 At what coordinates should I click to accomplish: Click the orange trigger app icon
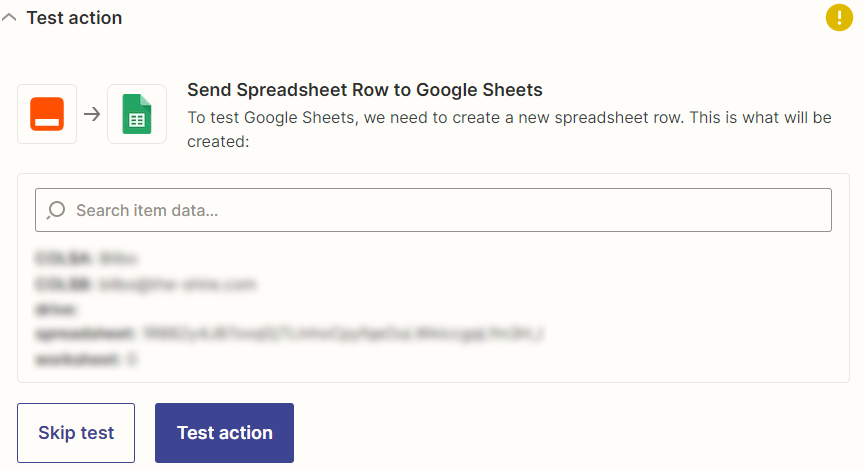click(47, 114)
